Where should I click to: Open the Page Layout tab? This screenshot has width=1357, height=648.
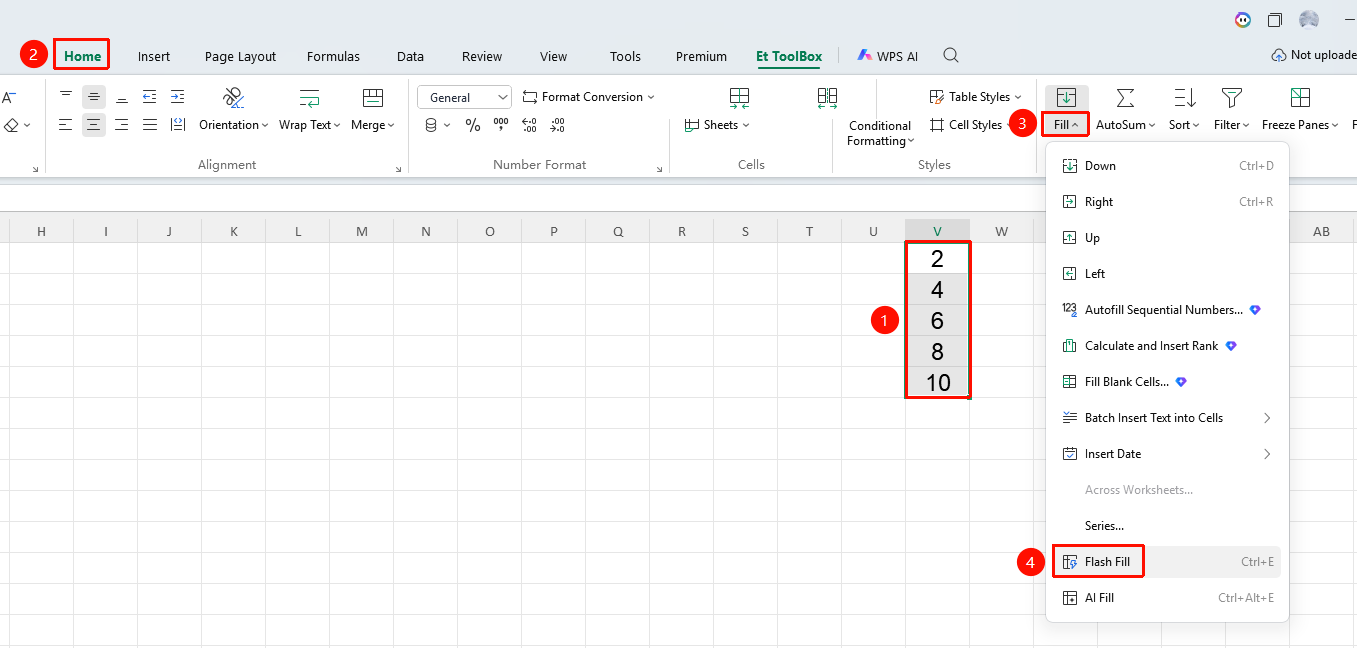[x=240, y=57]
